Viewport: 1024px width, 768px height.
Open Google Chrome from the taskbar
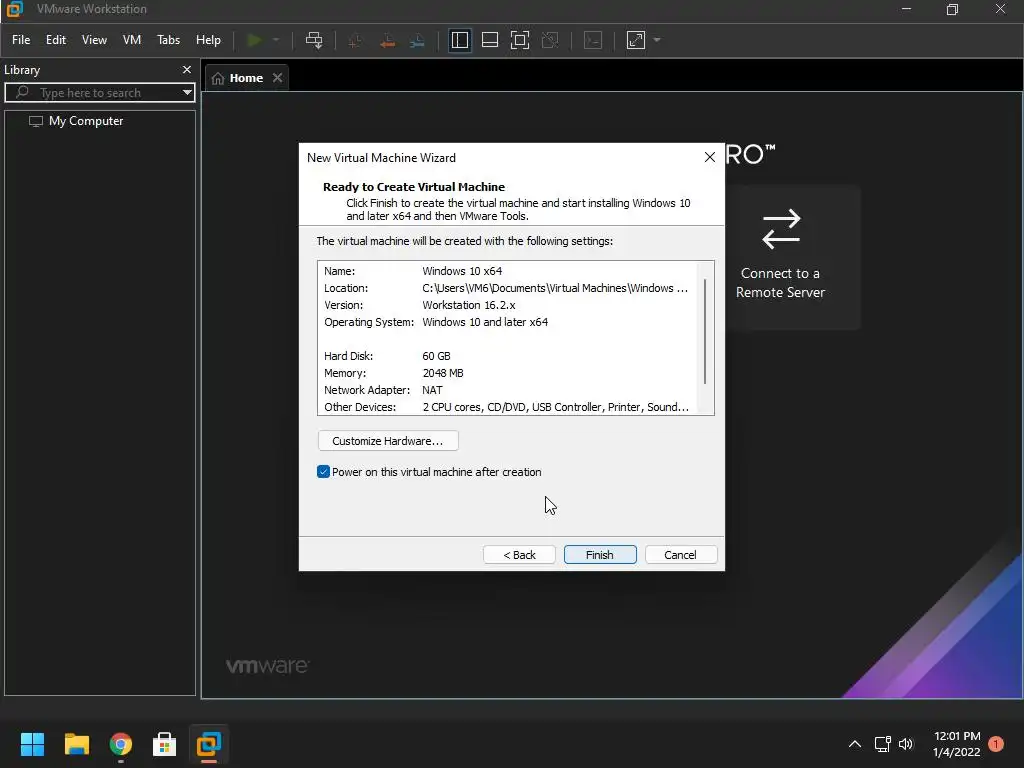coord(121,744)
